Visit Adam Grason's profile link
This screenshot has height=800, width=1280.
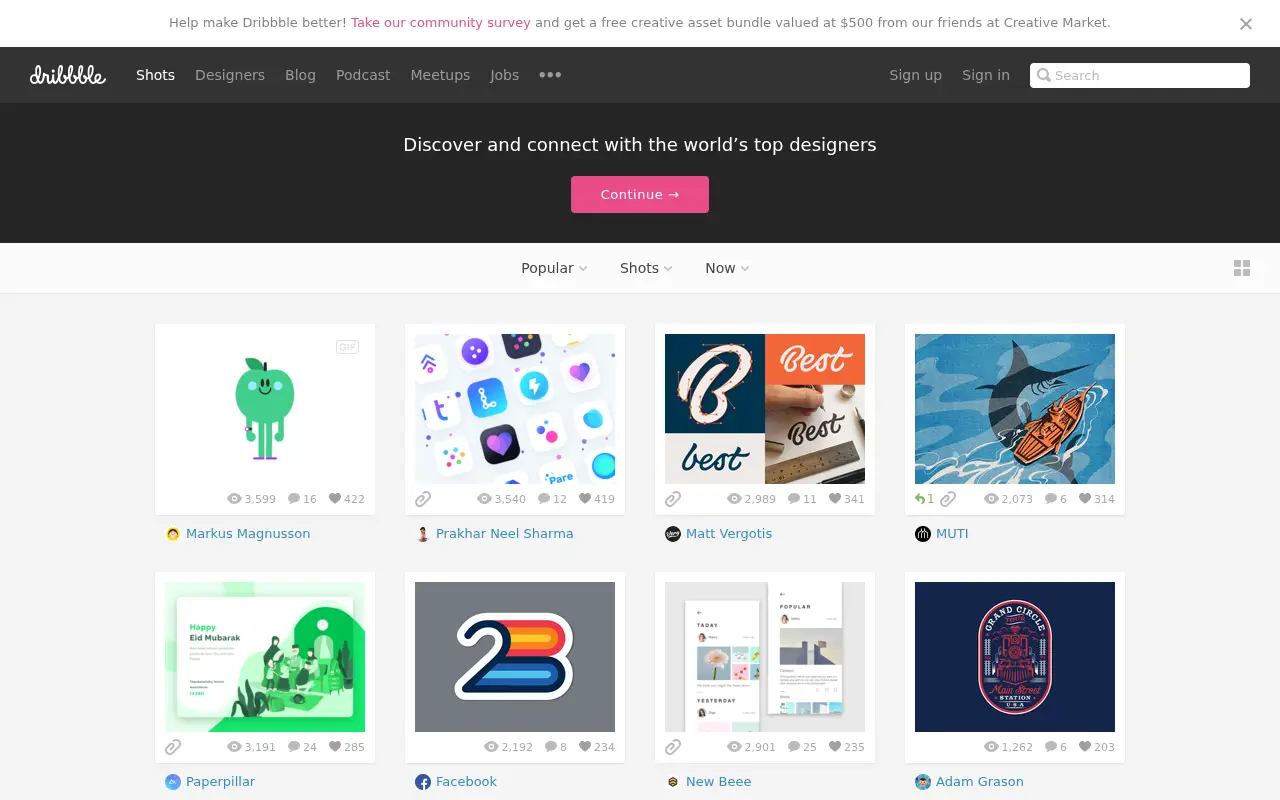pos(980,782)
